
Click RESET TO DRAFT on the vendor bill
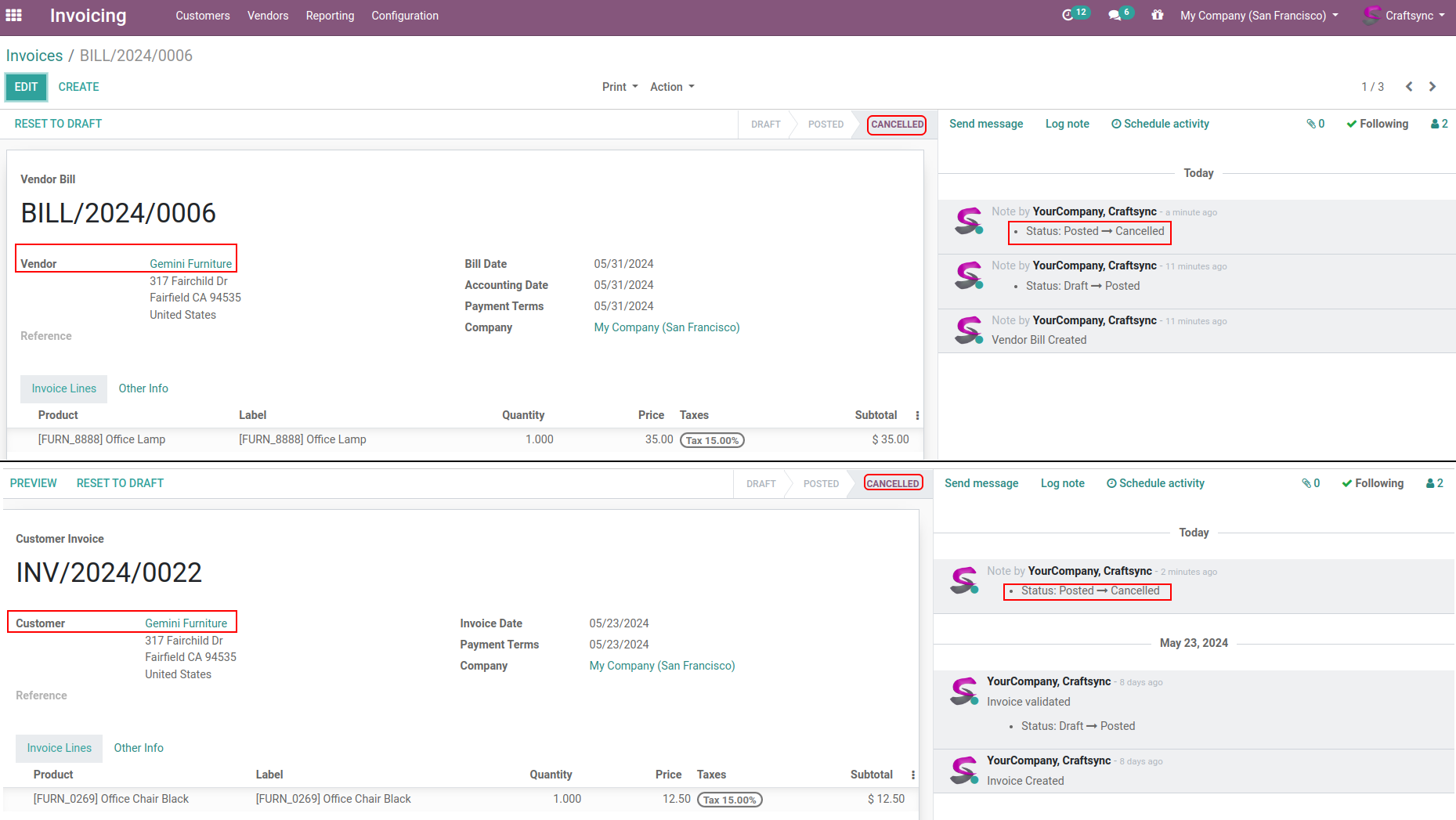(58, 124)
